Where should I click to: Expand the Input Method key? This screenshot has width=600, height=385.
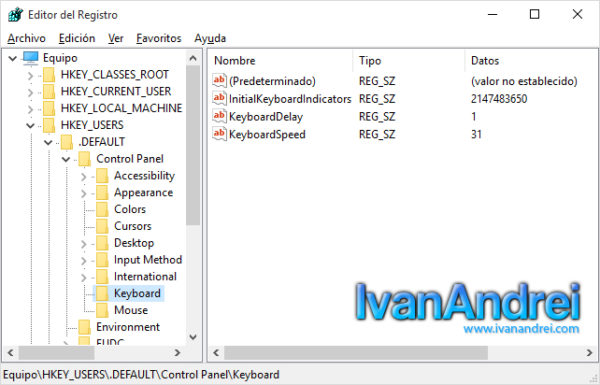point(84,261)
